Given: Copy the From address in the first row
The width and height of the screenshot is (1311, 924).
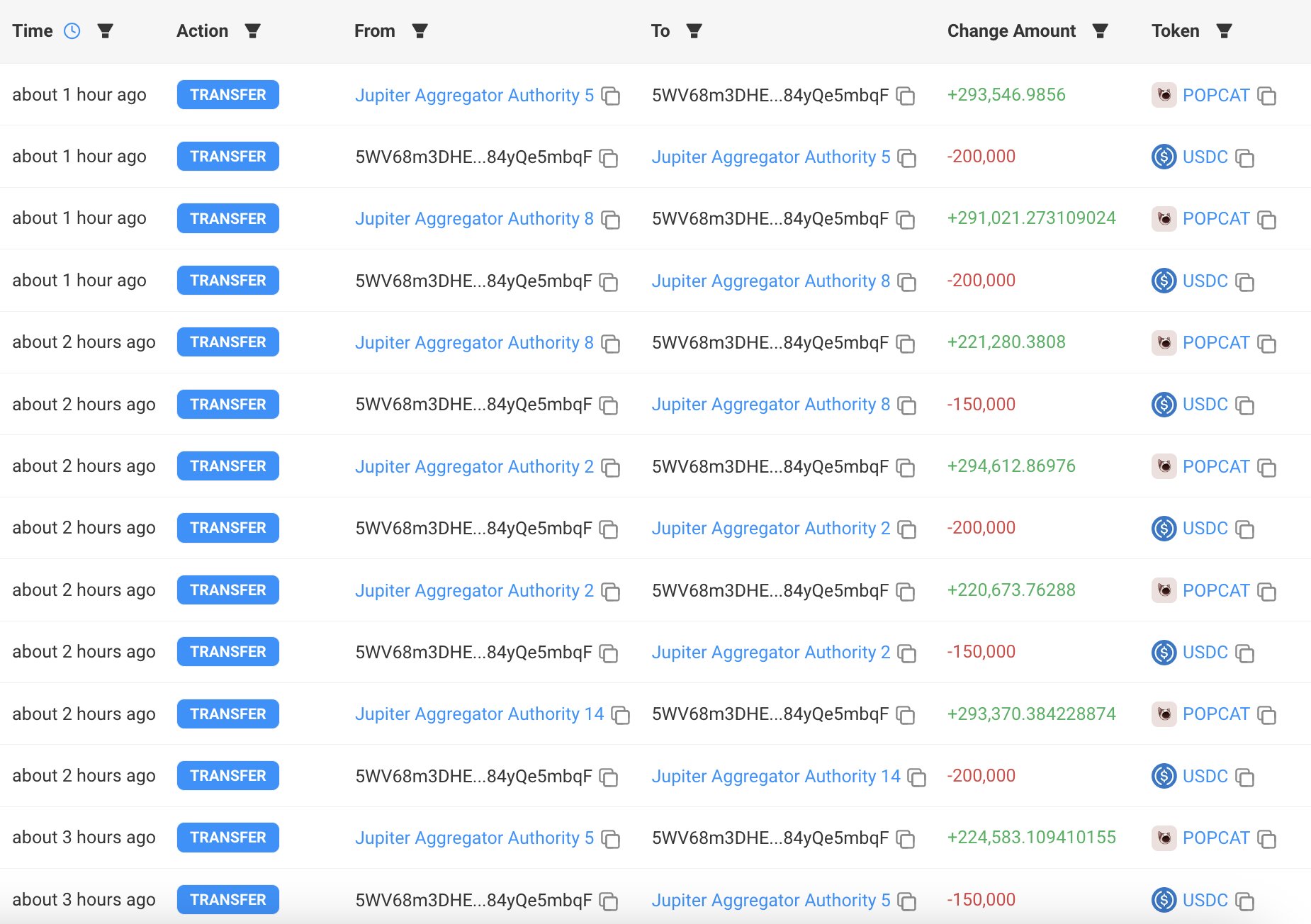Looking at the screenshot, I should coord(610,96).
